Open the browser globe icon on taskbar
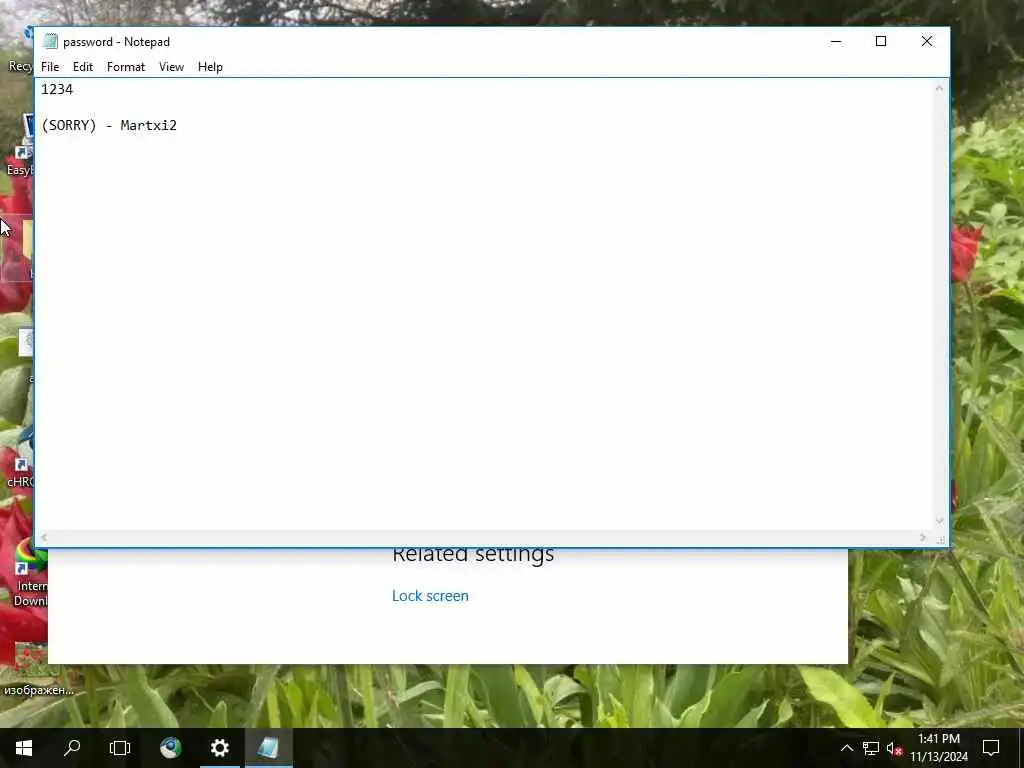This screenshot has height=768, width=1024. tap(171, 748)
